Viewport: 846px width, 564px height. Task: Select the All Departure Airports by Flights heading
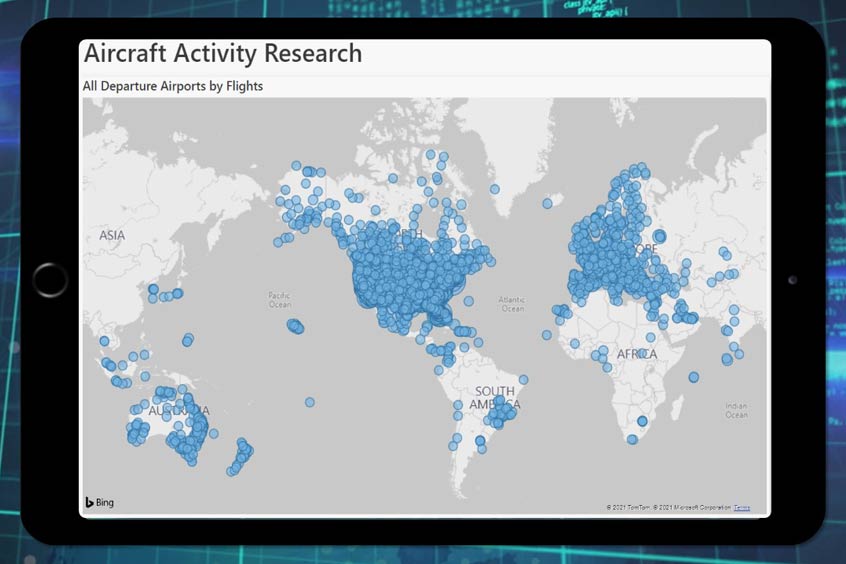[x=173, y=87]
